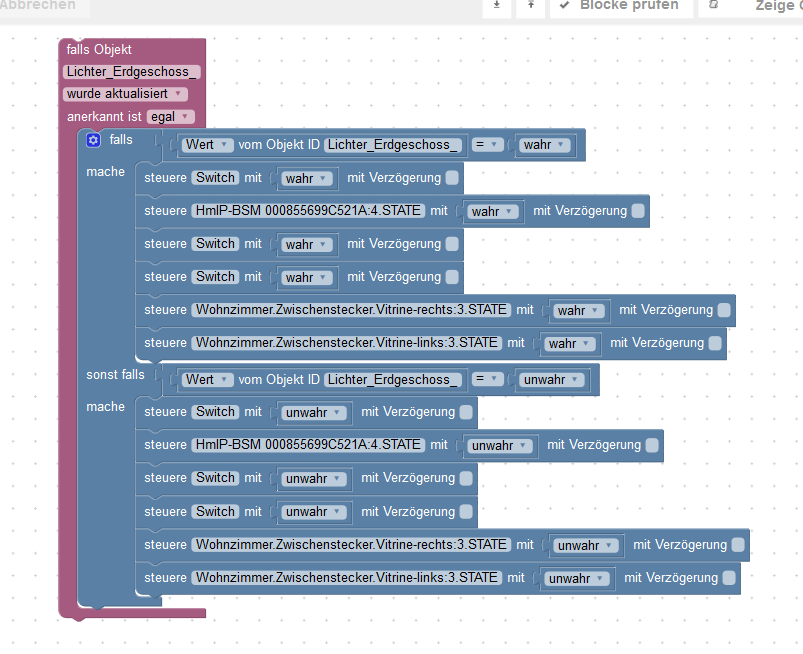Open the 'unwahr' dropdown in sonst falls condition
803x654 pixels.
pyautogui.click(x=551, y=379)
